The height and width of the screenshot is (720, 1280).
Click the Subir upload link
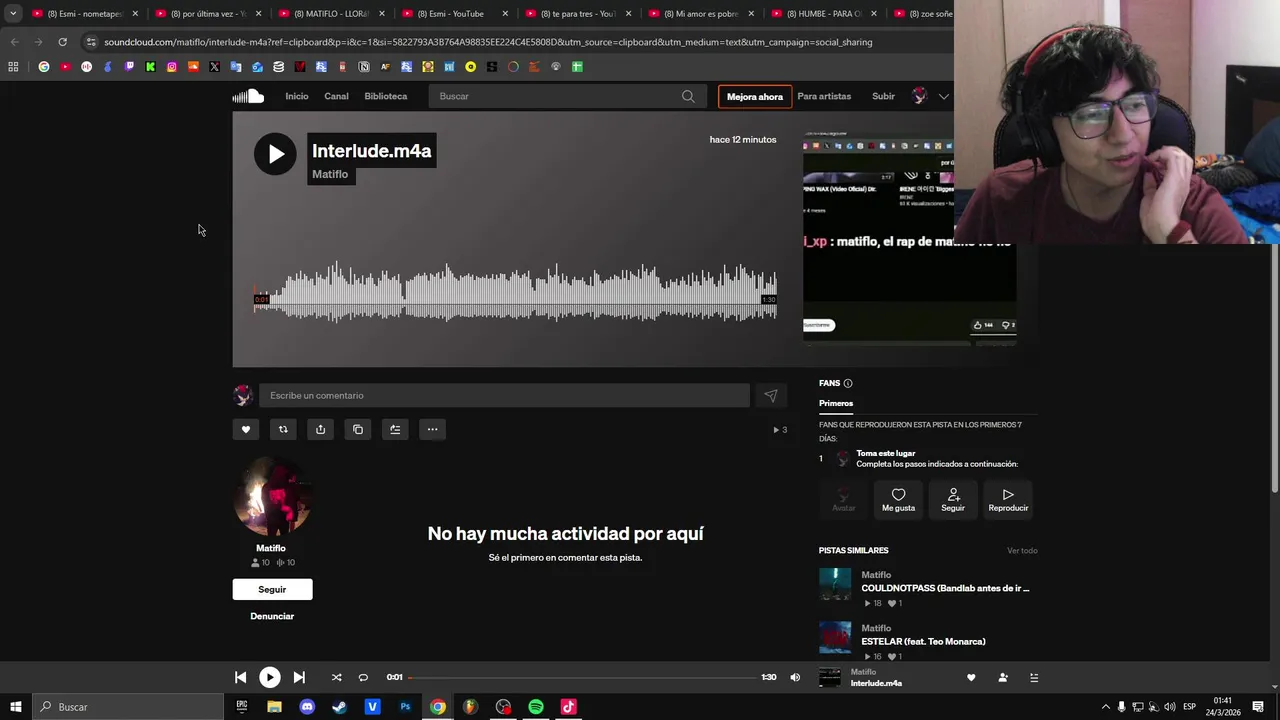883,96
